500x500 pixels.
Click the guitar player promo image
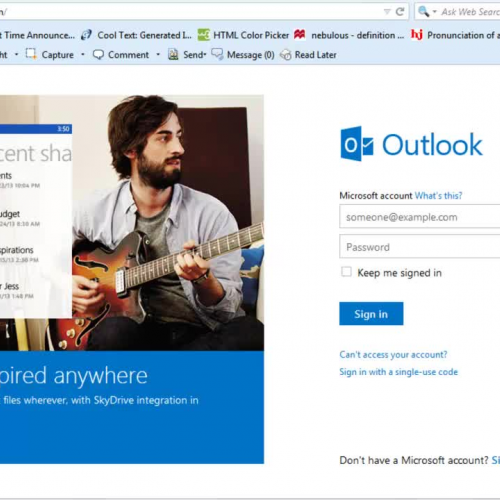132,223
